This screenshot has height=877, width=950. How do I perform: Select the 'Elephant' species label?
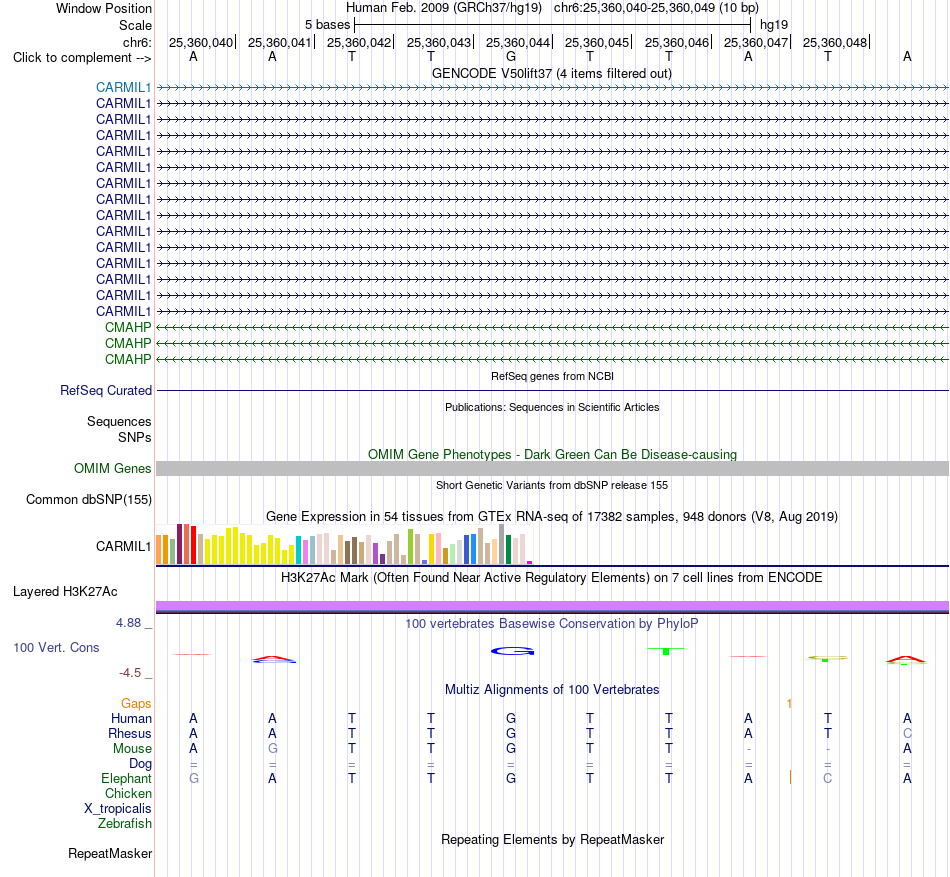coord(126,778)
